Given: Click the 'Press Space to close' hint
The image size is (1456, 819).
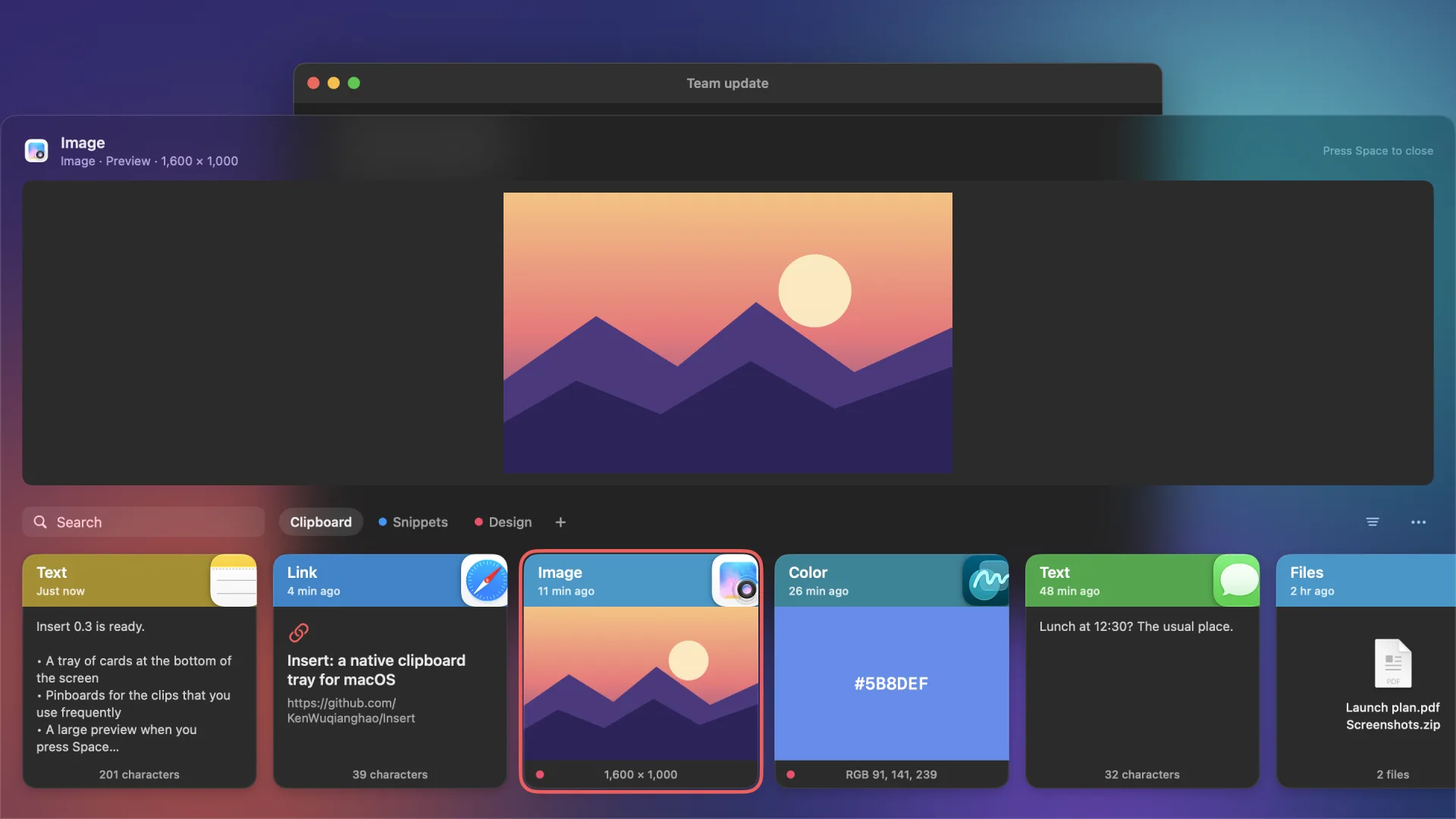Looking at the screenshot, I should (1378, 151).
